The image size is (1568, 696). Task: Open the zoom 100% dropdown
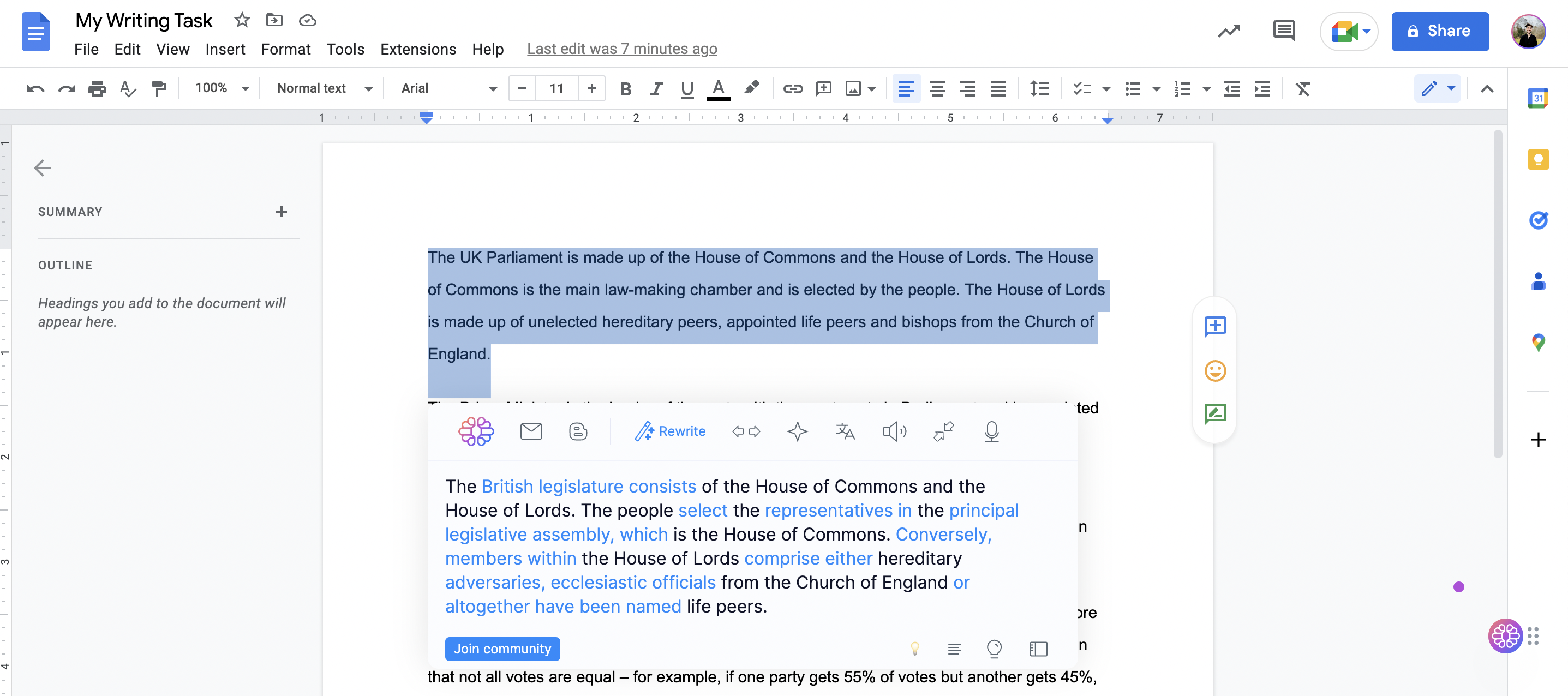click(222, 88)
